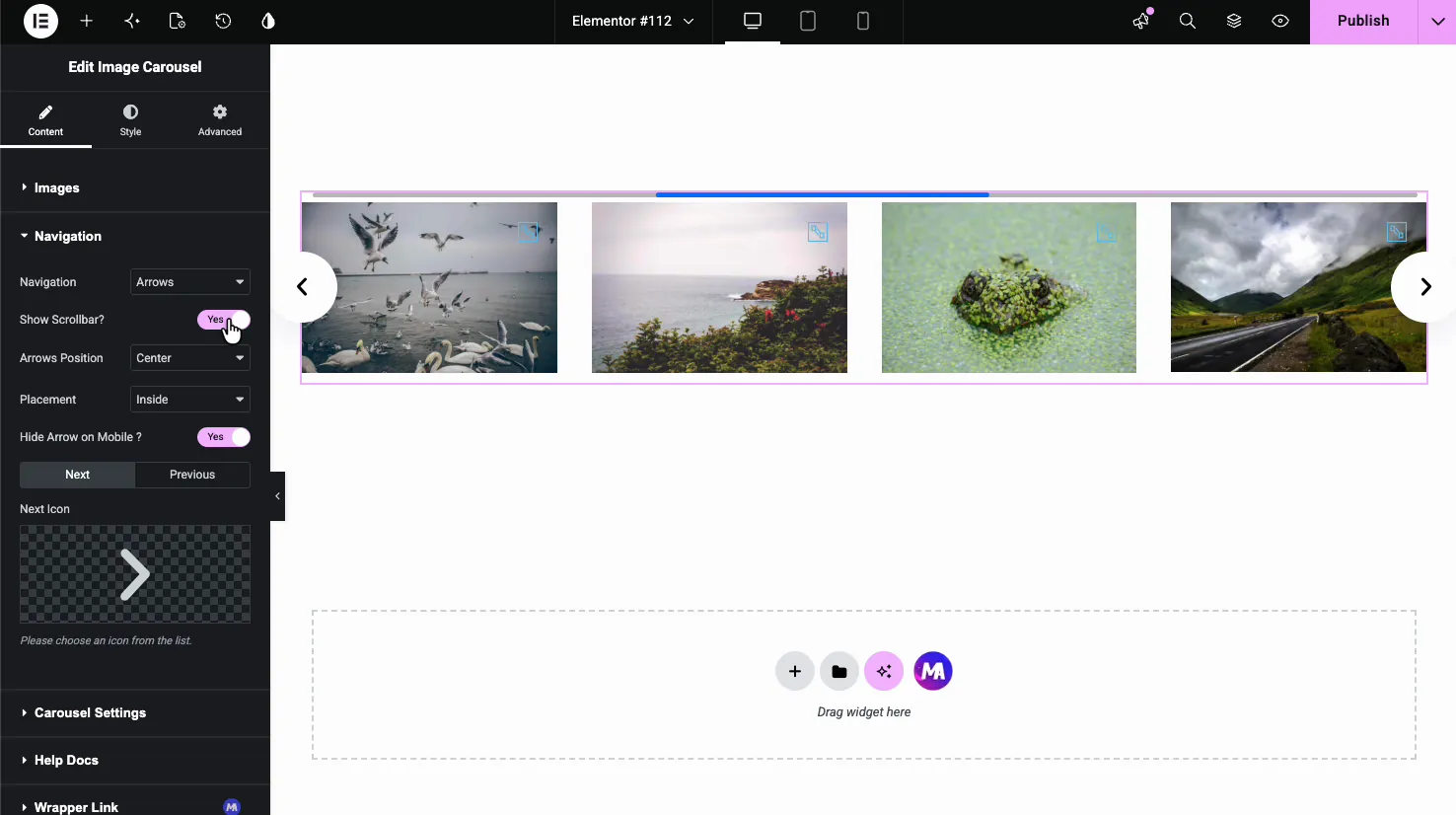Click lightbox icon on seagulls image
Screen dimensions: 1456x815
529,232
